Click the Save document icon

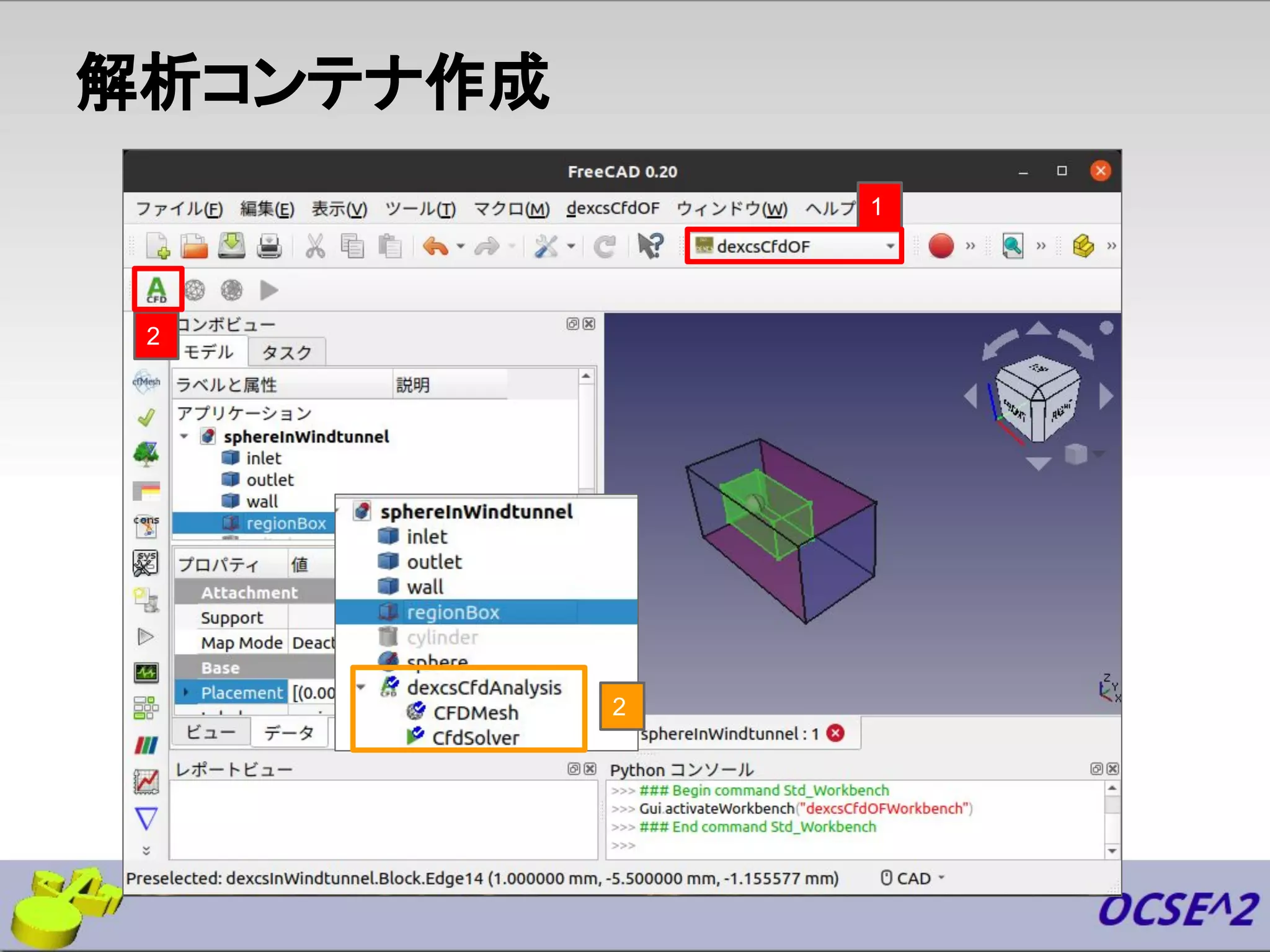(232, 246)
